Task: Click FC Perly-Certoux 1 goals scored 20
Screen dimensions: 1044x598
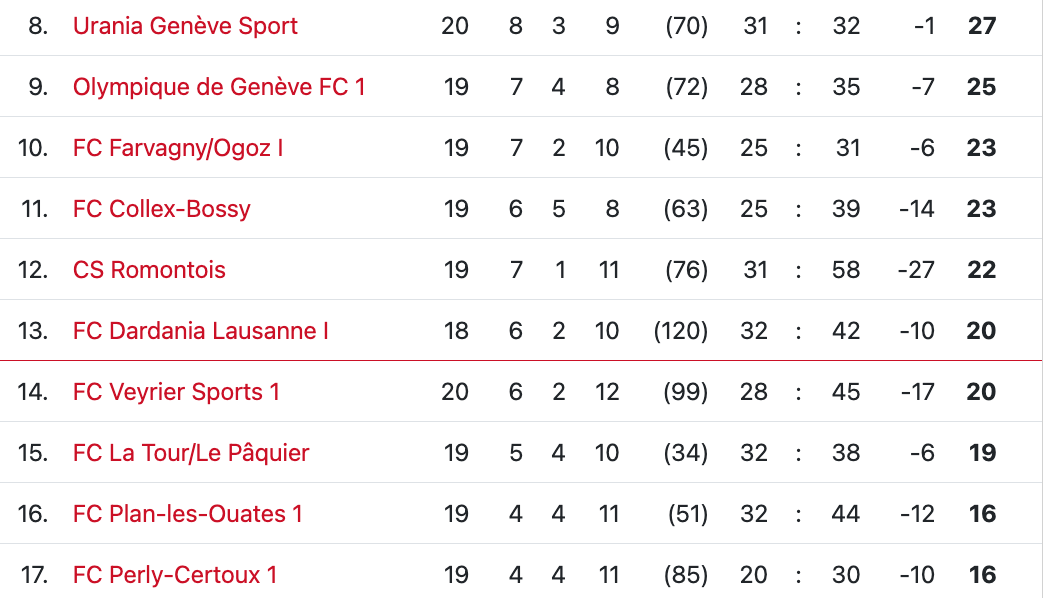Action: [754, 575]
